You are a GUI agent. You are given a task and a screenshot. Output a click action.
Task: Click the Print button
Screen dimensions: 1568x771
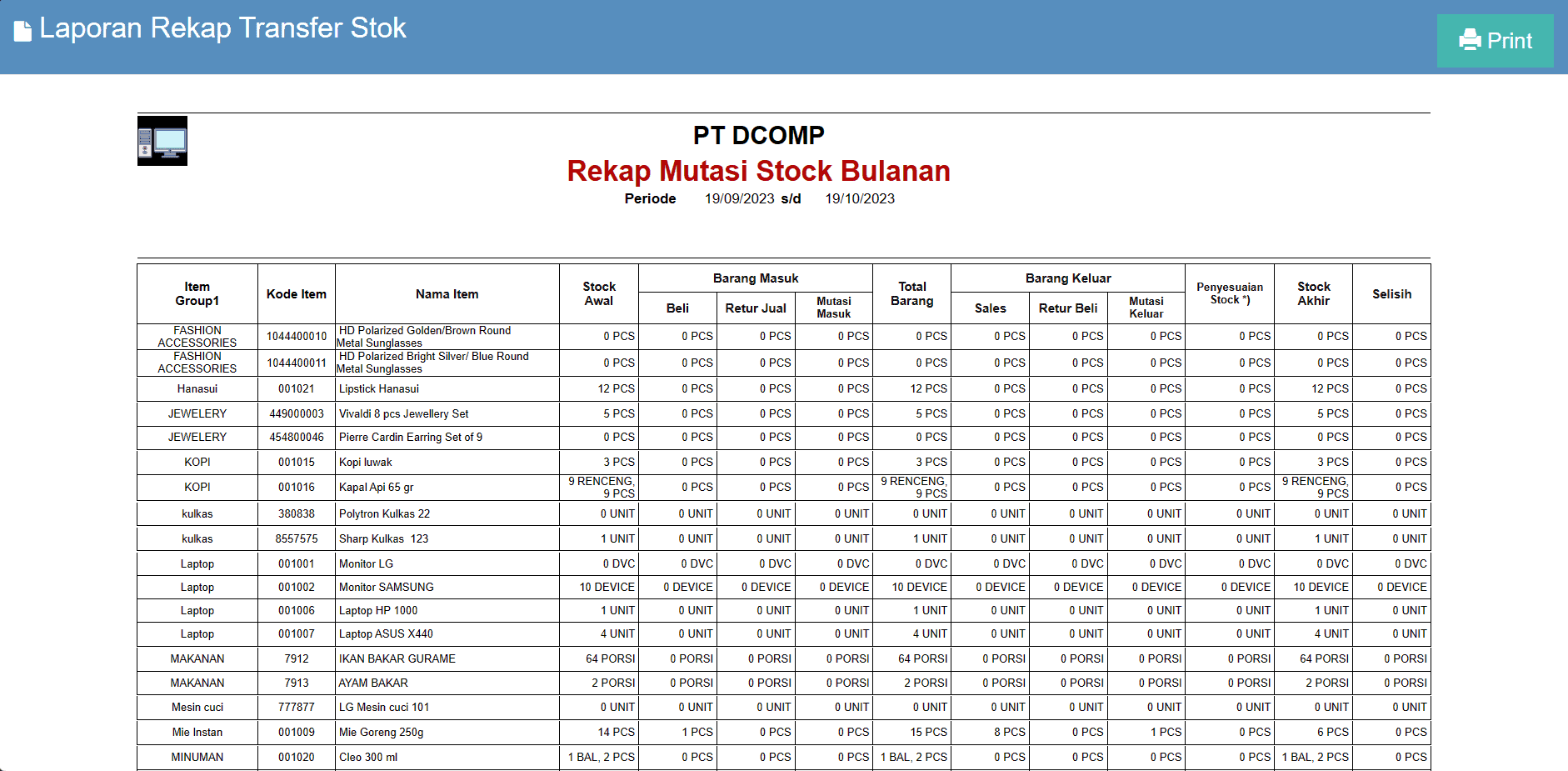[1495, 39]
